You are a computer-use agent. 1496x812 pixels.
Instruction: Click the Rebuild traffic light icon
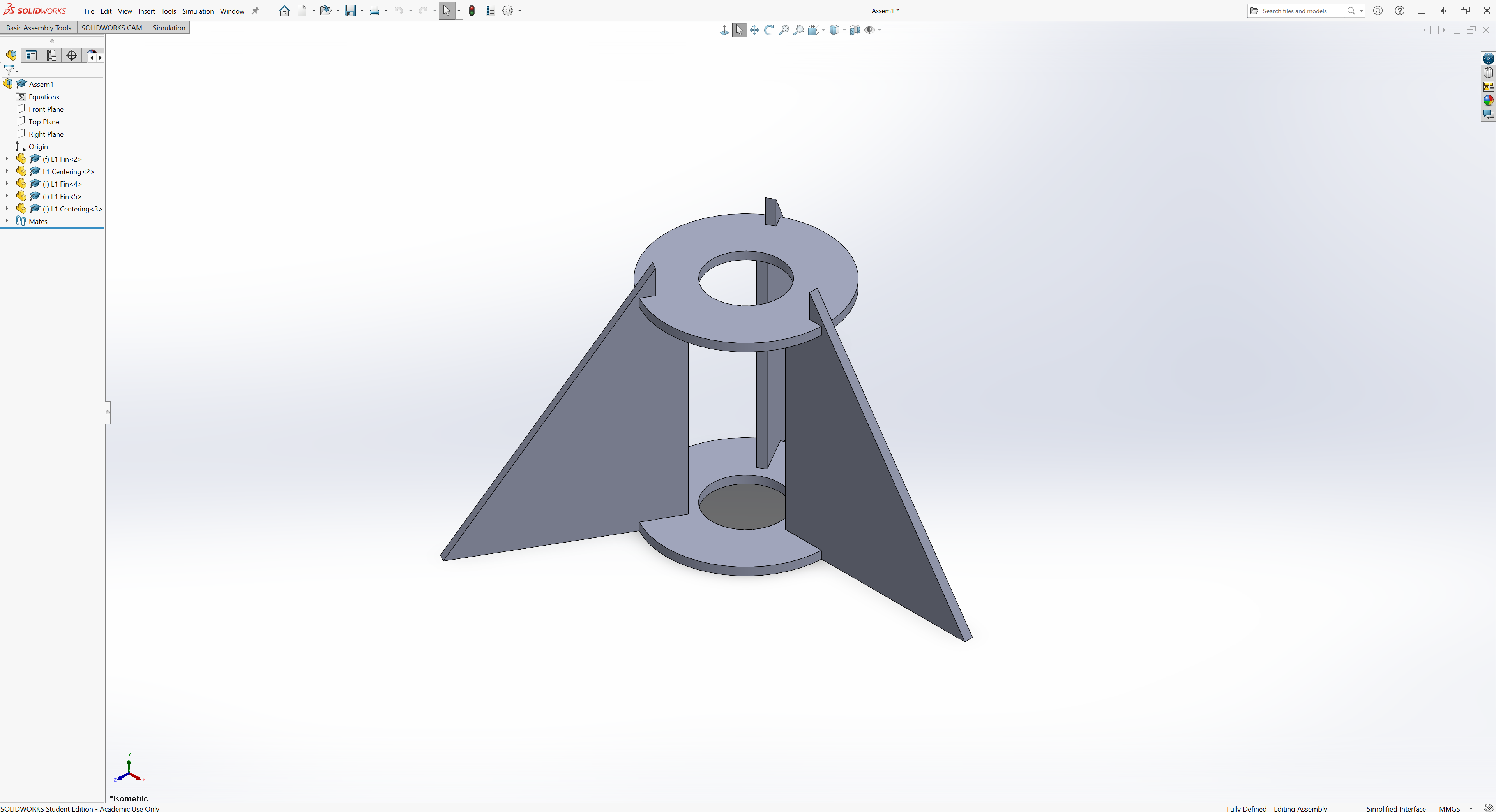click(x=472, y=11)
